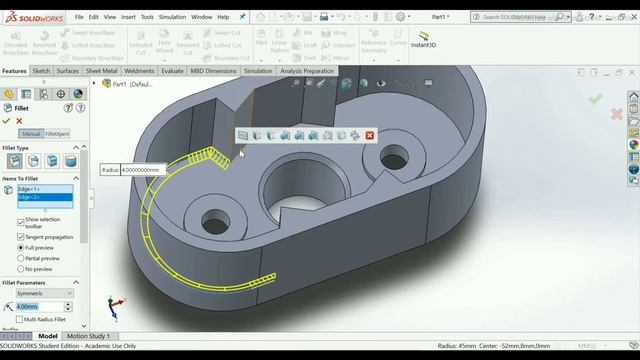Open the Edit menu

point(93,17)
